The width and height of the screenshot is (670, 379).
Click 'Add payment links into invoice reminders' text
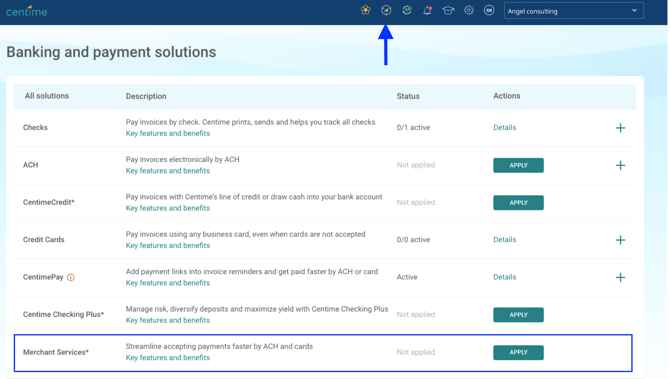coord(252,272)
